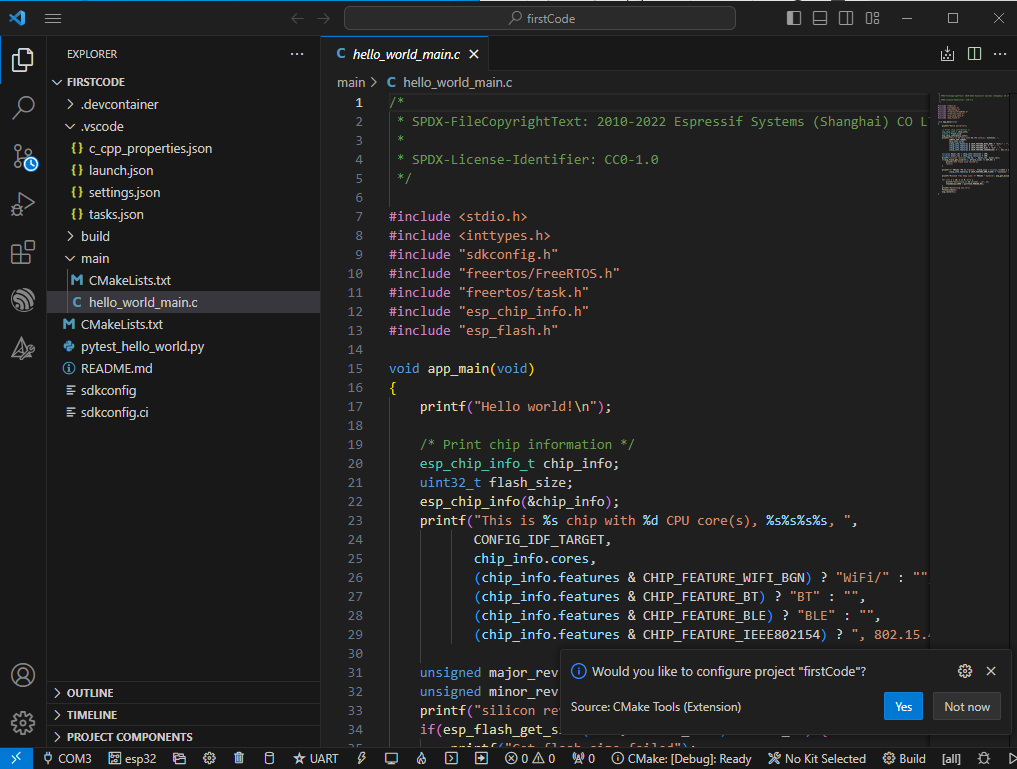Open Run and Debug view

[23, 205]
